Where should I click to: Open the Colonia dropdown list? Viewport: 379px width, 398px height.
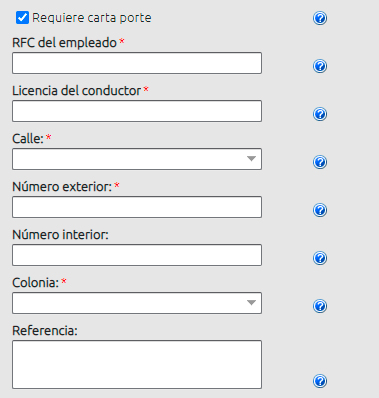pyautogui.click(x=137, y=303)
